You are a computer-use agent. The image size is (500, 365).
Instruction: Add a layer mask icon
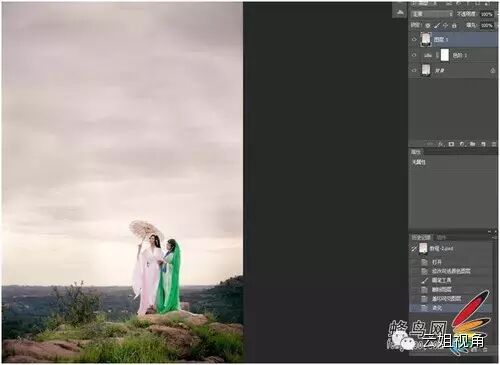pyautogui.click(x=451, y=144)
